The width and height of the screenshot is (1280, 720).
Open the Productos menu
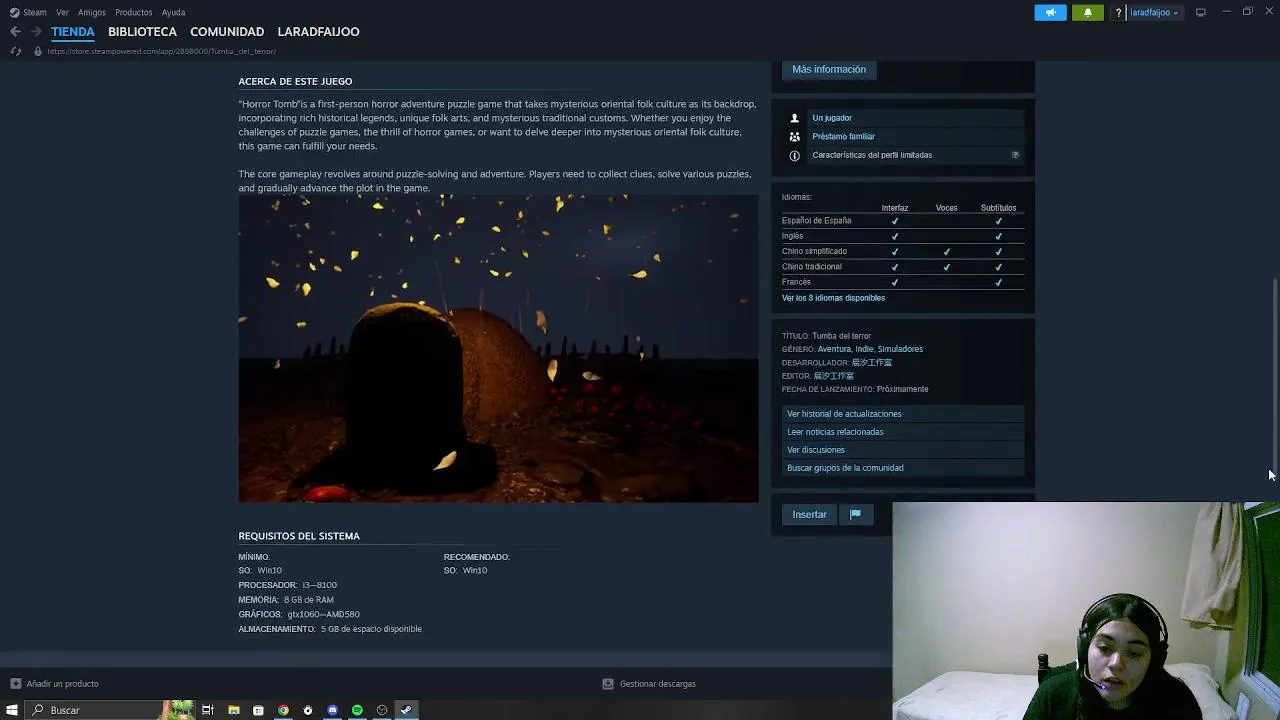(134, 12)
